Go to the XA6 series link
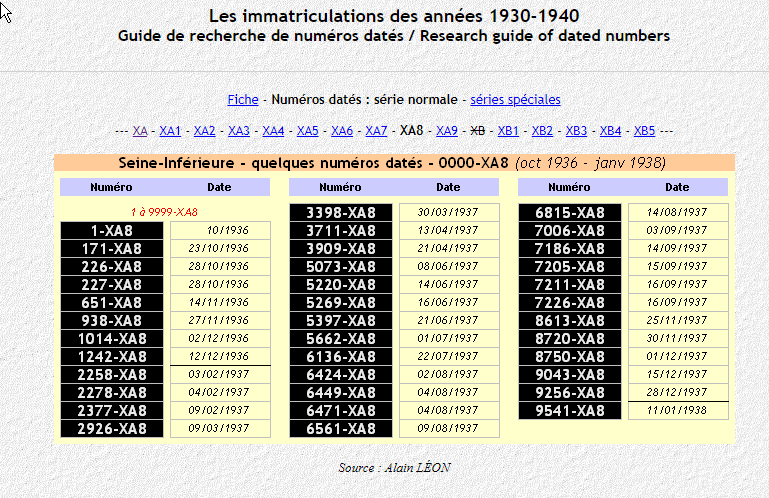The image size is (769, 498). tap(342, 131)
